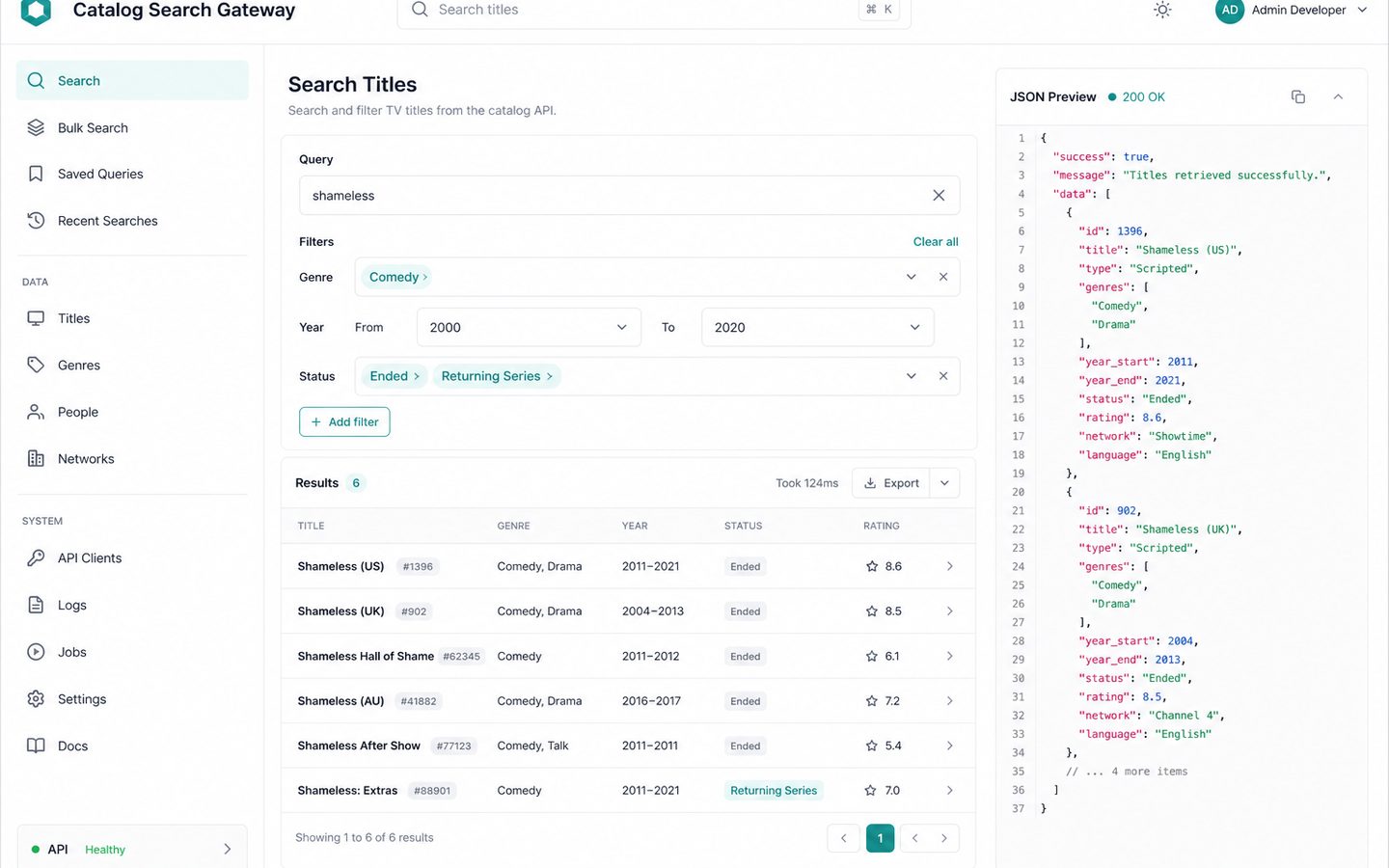Remove the Ended status chip

pyautogui.click(x=417, y=376)
